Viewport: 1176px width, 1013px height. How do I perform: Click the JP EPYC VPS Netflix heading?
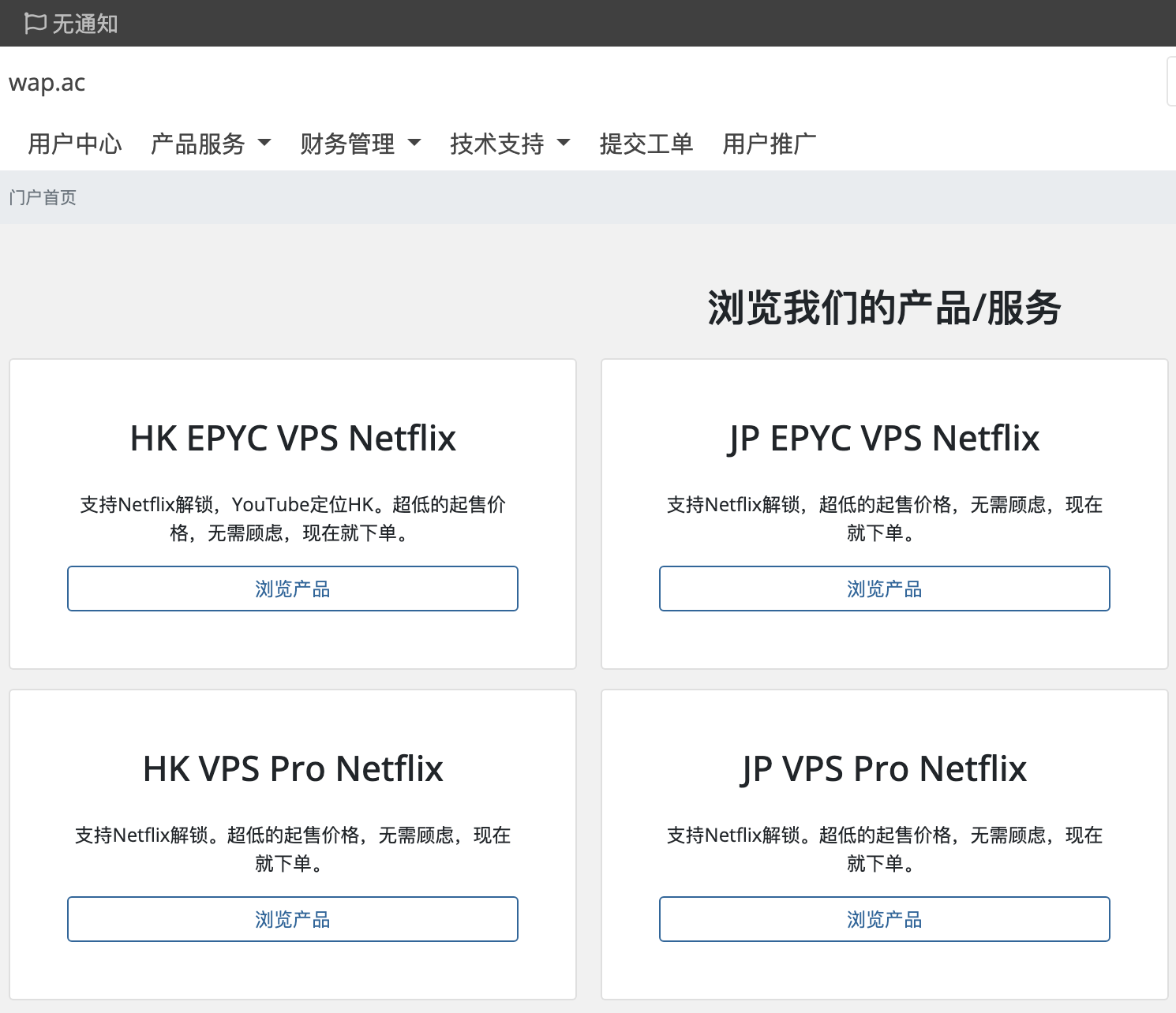pyautogui.click(x=885, y=439)
